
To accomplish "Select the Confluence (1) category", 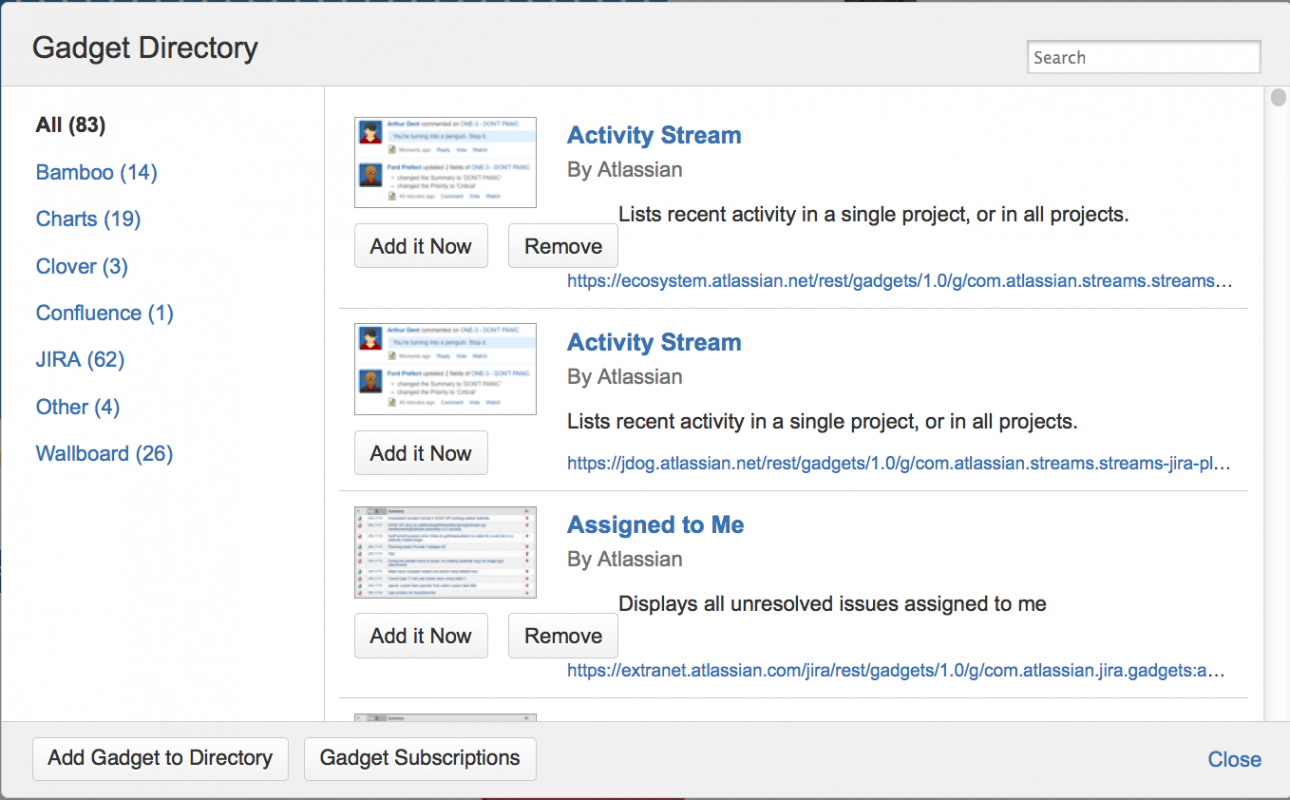I will 104,313.
